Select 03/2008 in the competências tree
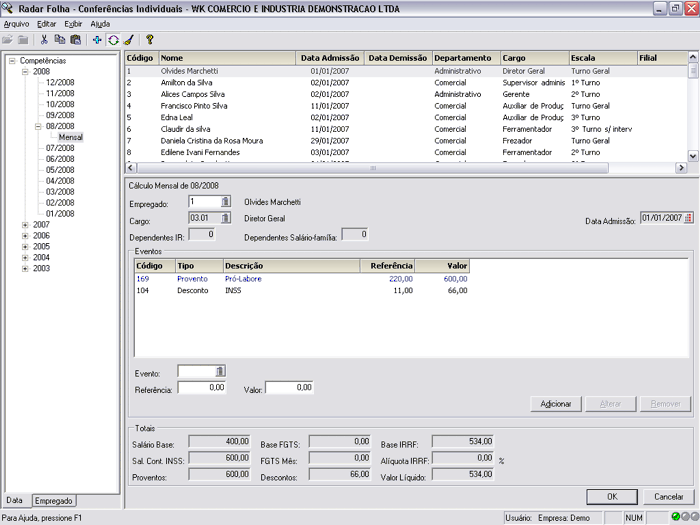This screenshot has height=525, width=700. click(59, 192)
